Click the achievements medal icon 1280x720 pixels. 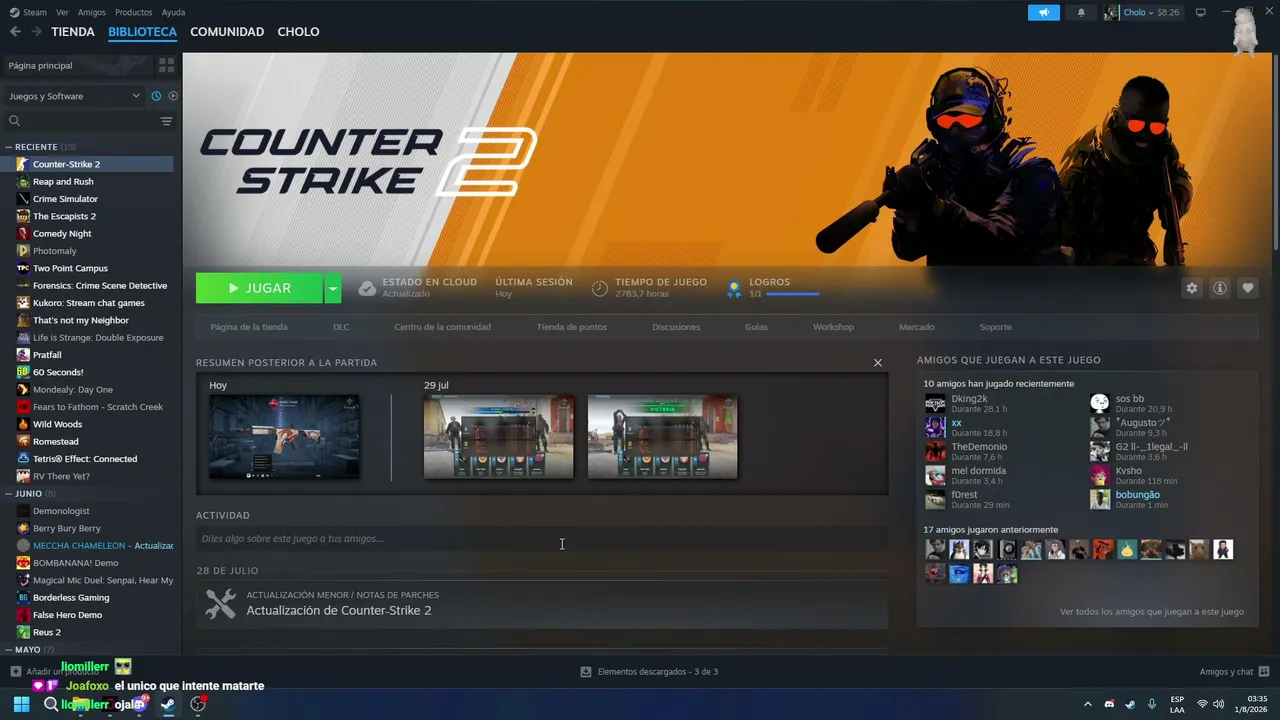[x=734, y=288]
